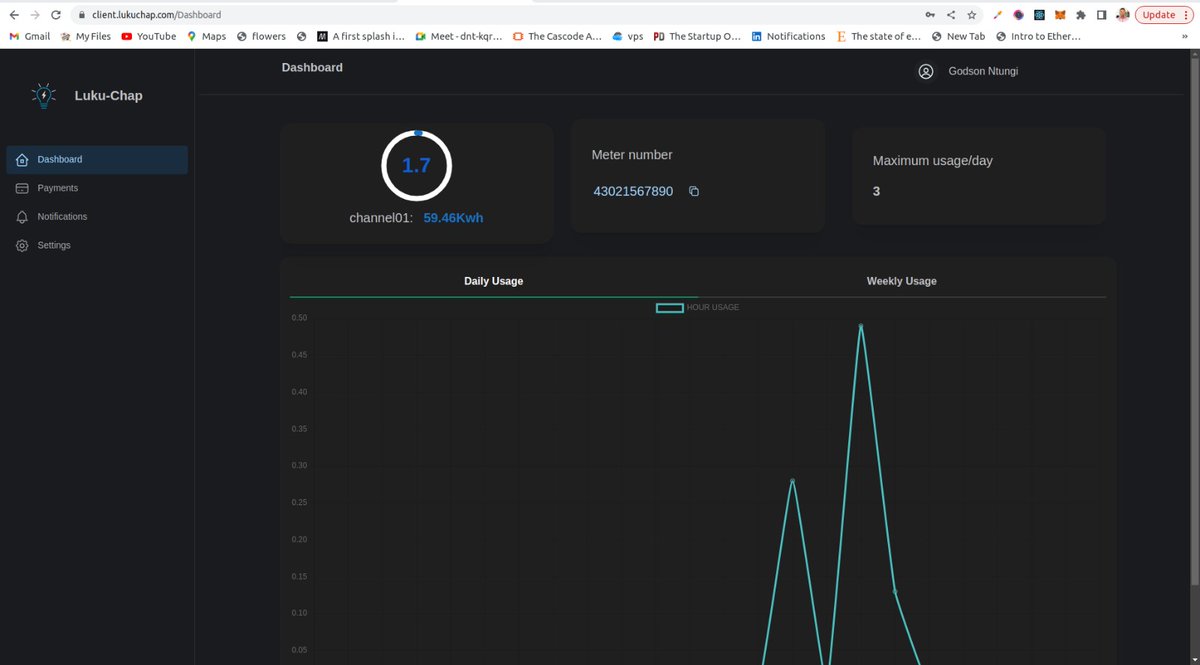Viewport: 1200px width, 665px height.
Task: Open the purple round extension icon
Action: click(1018, 15)
